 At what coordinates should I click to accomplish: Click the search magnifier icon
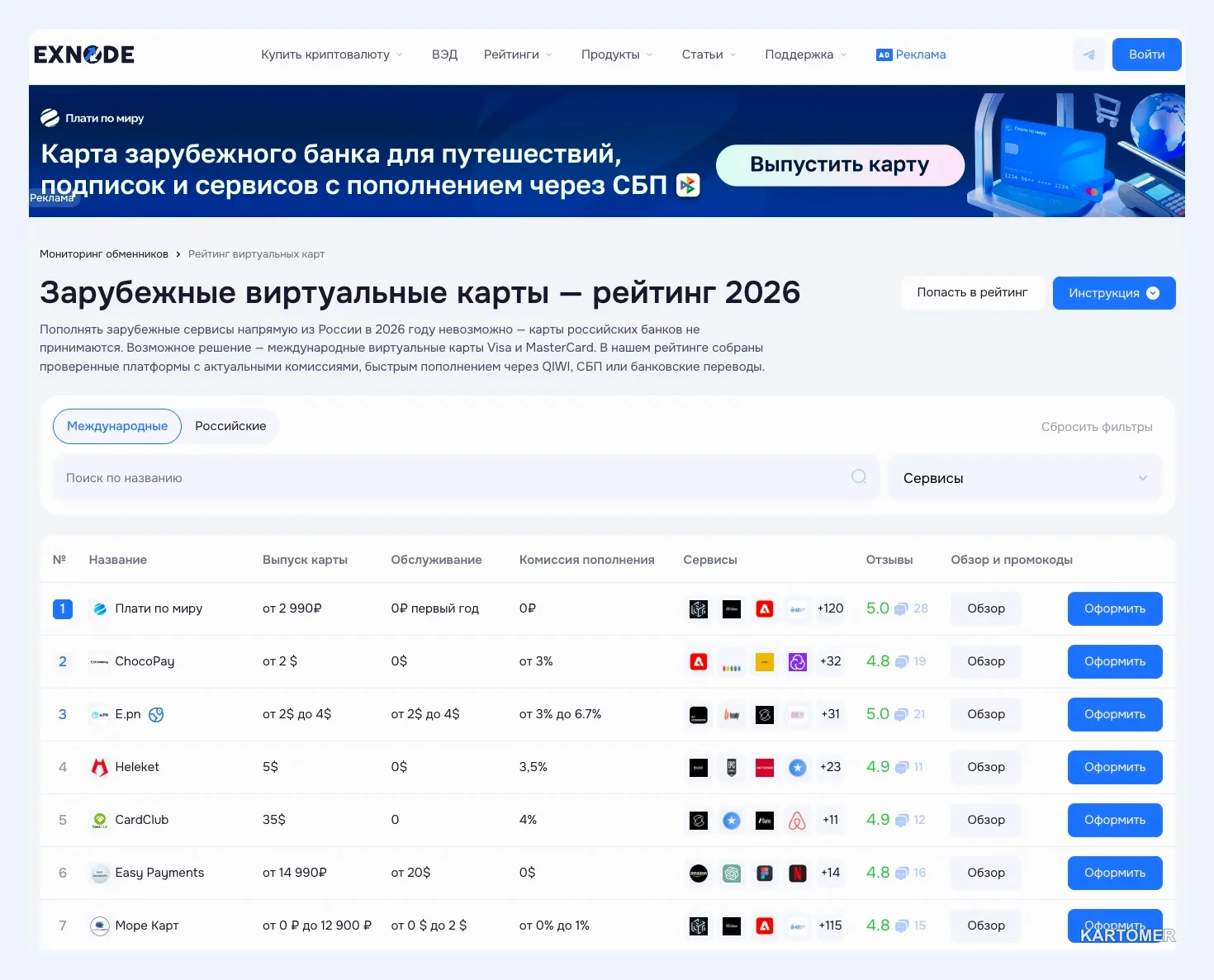(859, 476)
